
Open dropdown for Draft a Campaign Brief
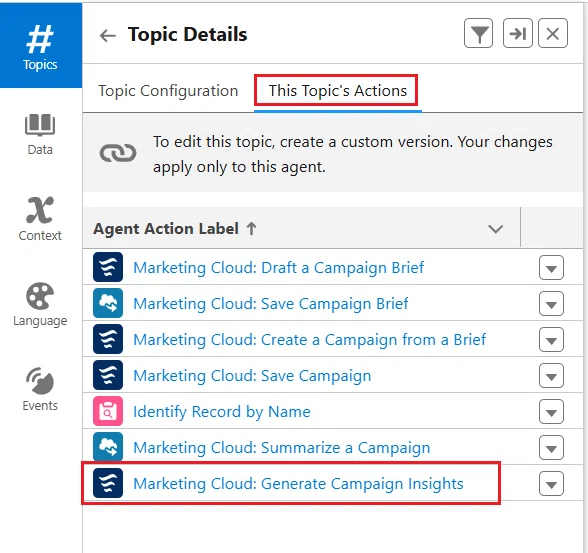[551, 268]
